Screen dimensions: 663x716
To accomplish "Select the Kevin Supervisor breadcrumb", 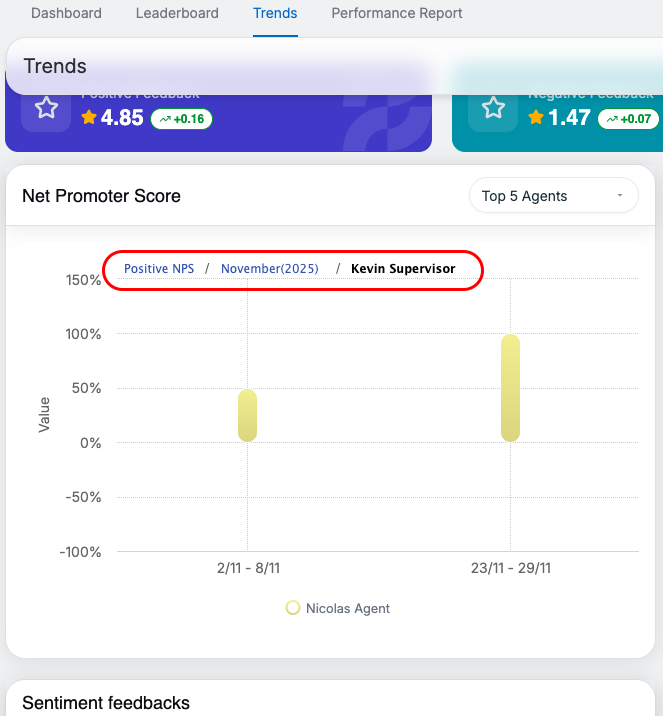I will [x=403, y=269].
